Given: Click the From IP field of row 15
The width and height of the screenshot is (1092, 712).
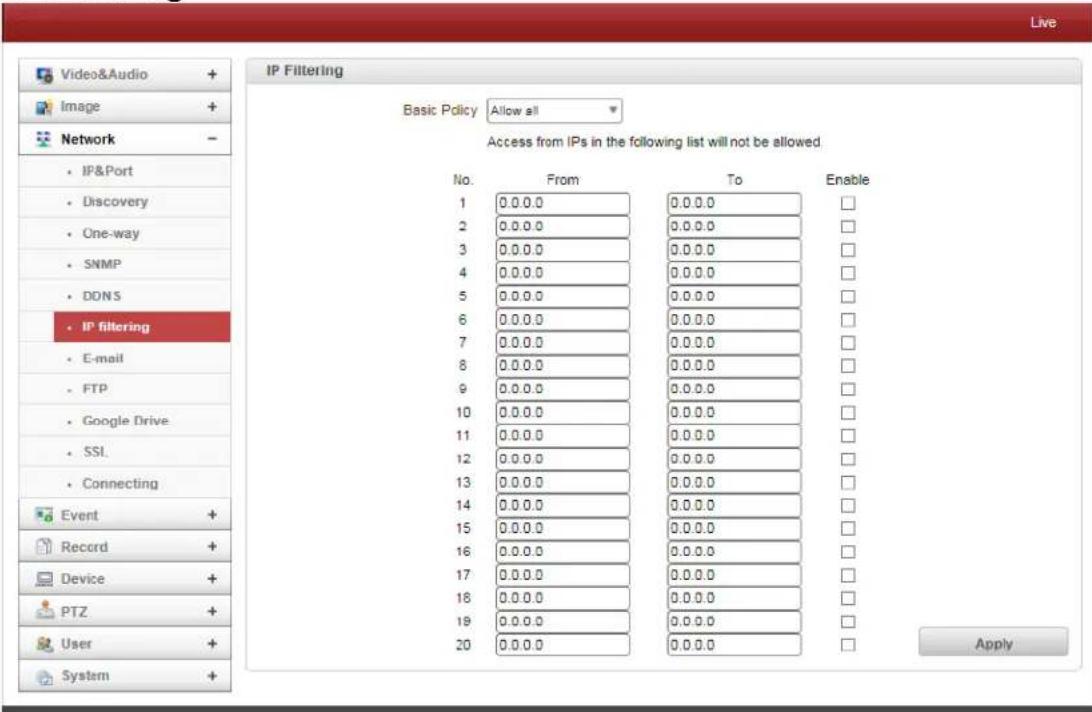Looking at the screenshot, I should click(x=563, y=529).
